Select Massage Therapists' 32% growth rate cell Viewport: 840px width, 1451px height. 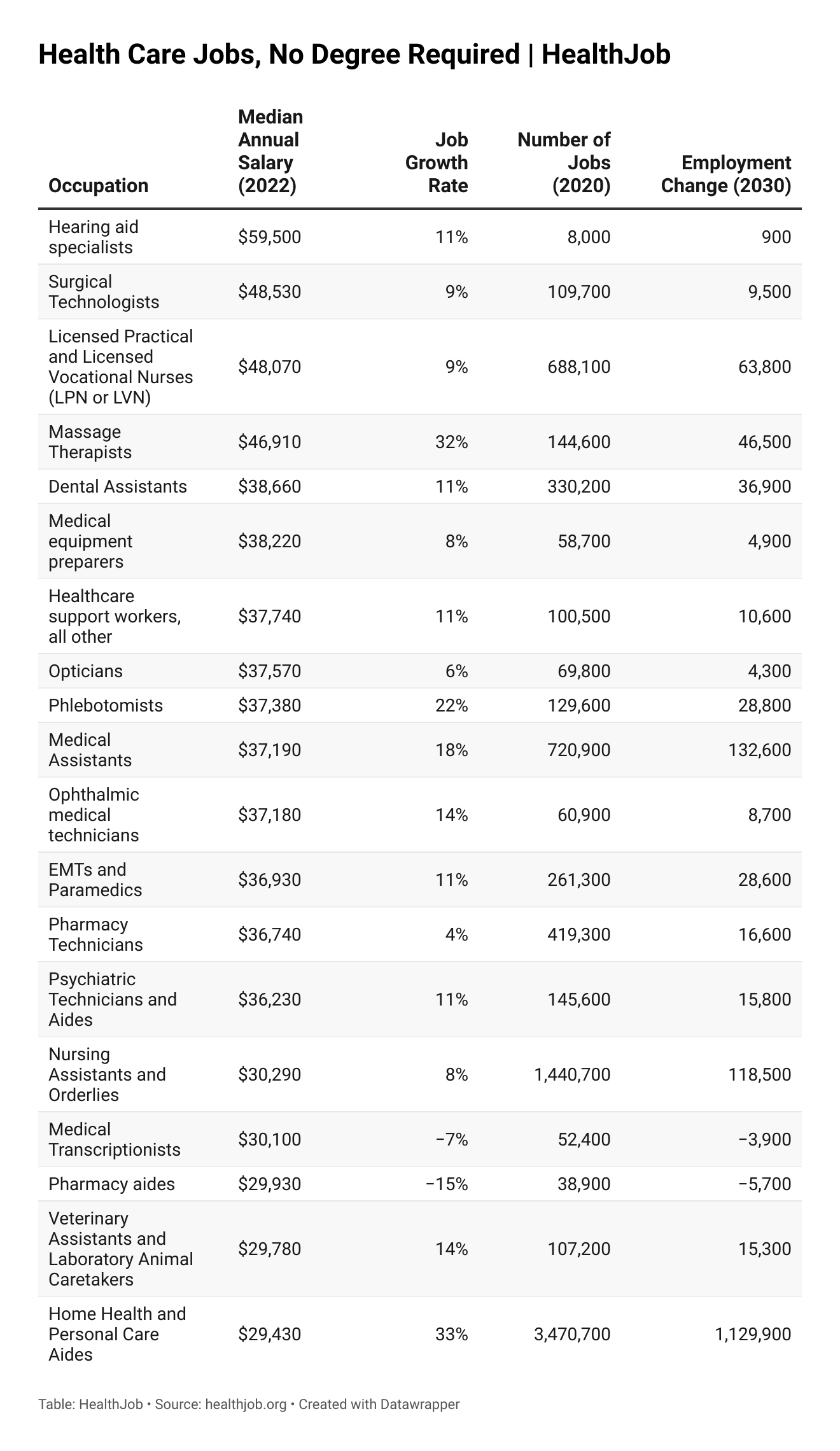click(x=451, y=442)
